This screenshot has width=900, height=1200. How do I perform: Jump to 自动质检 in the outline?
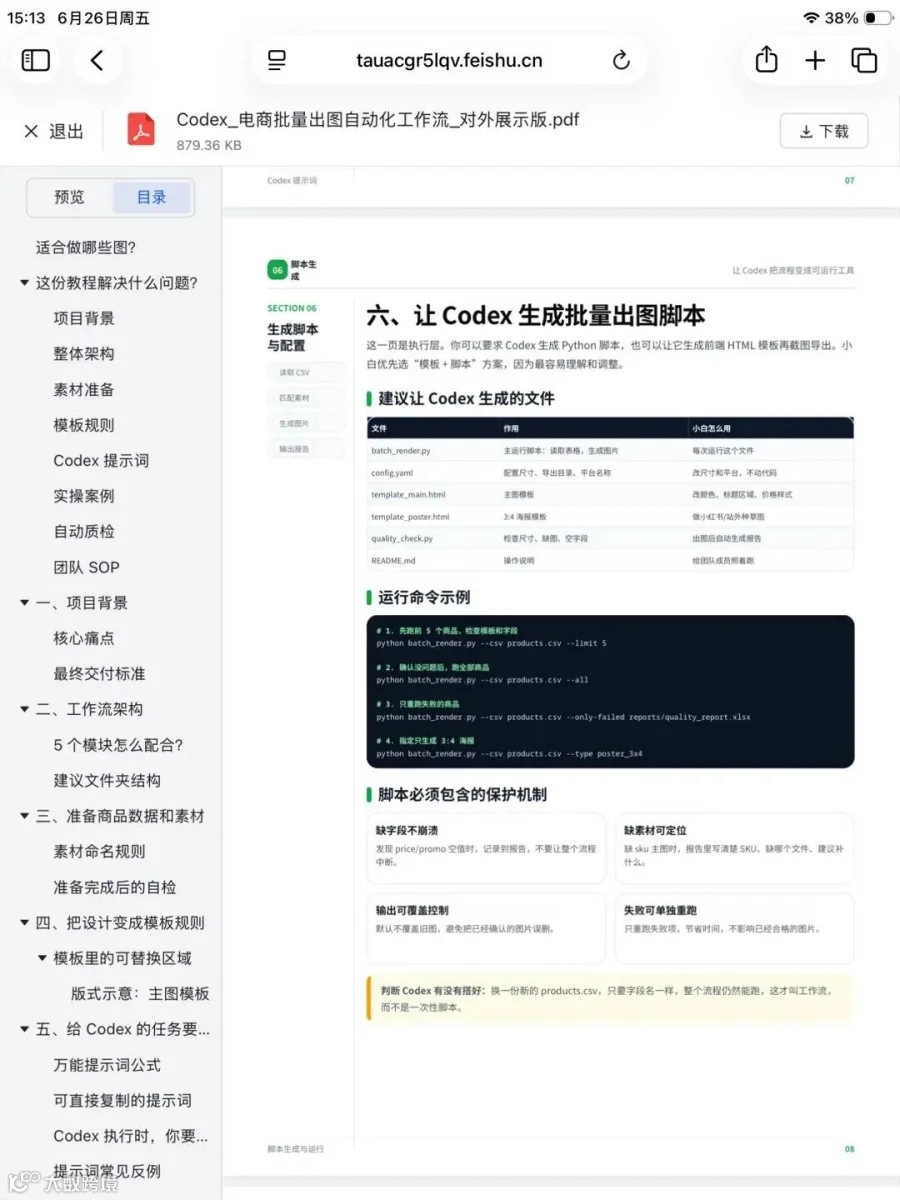pyautogui.click(x=84, y=531)
